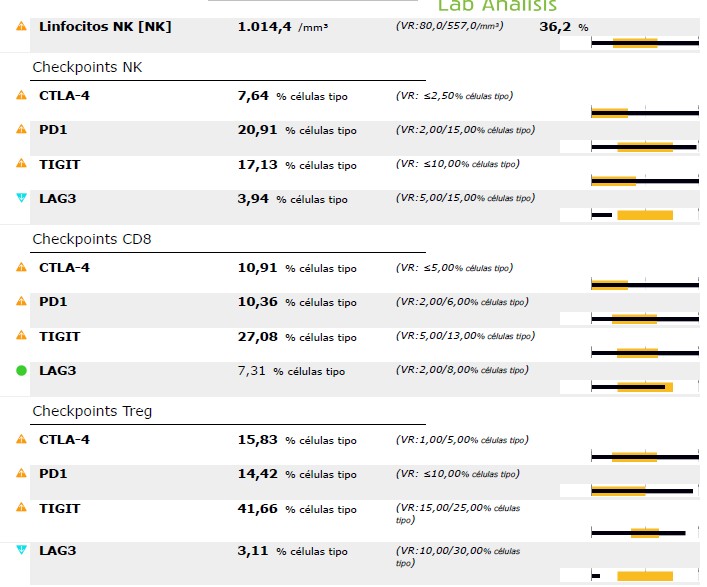Select the Checkpoints CD8 section heading

coord(98,239)
